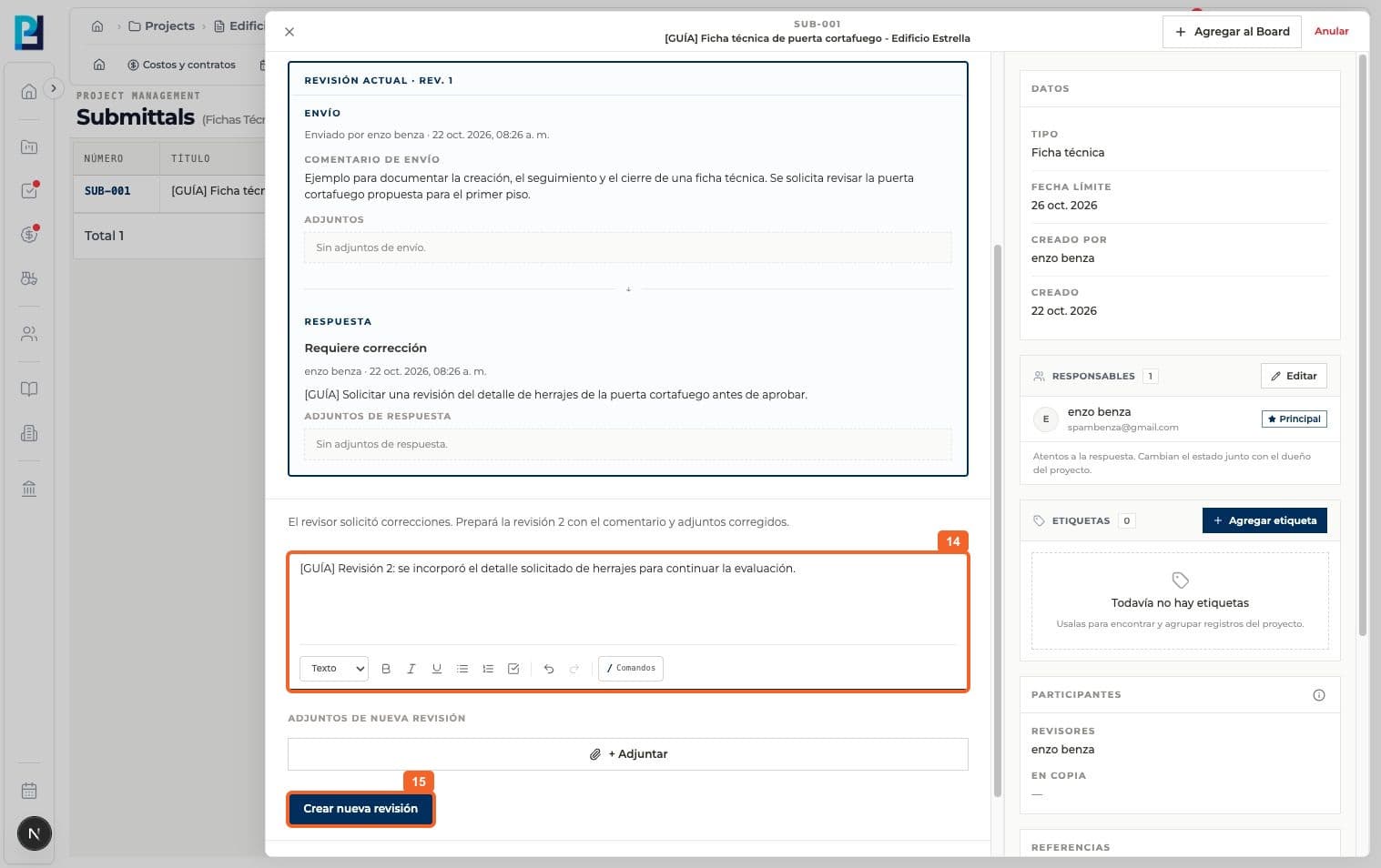This screenshot has width=1381, height=868.
Task: Open the folder chart sidebar icon
Action: click(x=29, y=146)
